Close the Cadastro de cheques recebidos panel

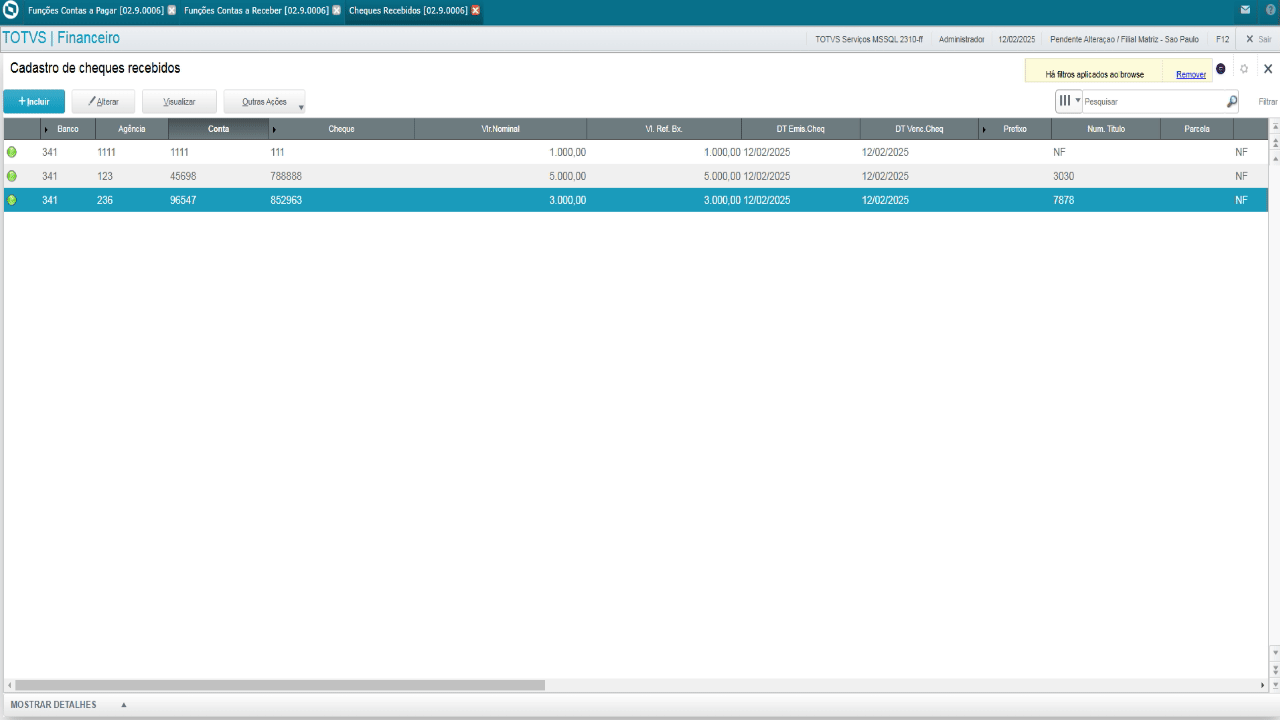(1268, 69)
